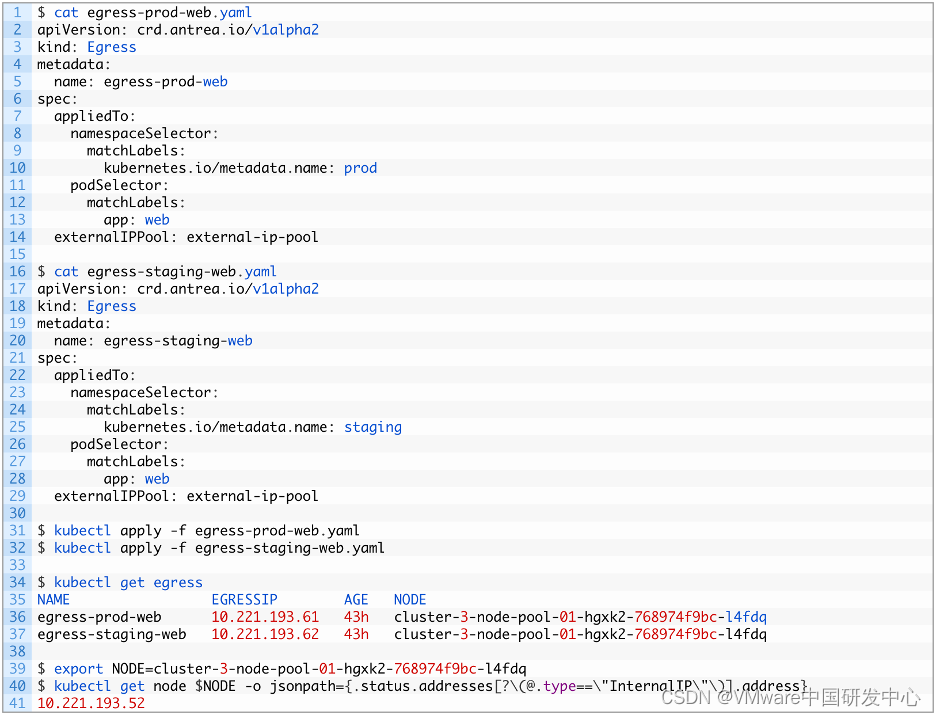The height and width of the screenshot is (716, 936).
Task: Click the node name in egress-staging-web row
Action: [x=580, y=634]
